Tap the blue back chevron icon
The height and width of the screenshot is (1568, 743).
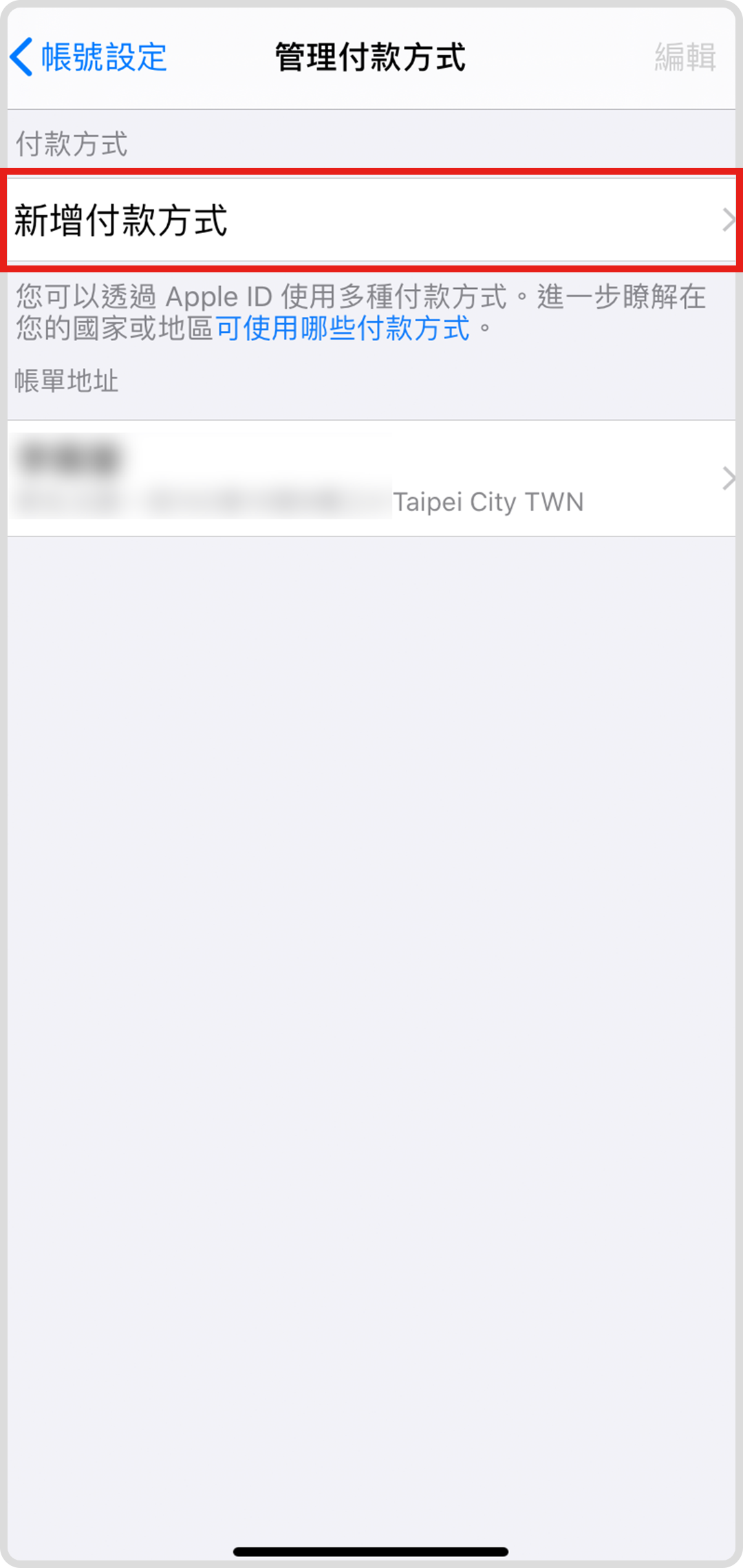[x=21, y=56]
